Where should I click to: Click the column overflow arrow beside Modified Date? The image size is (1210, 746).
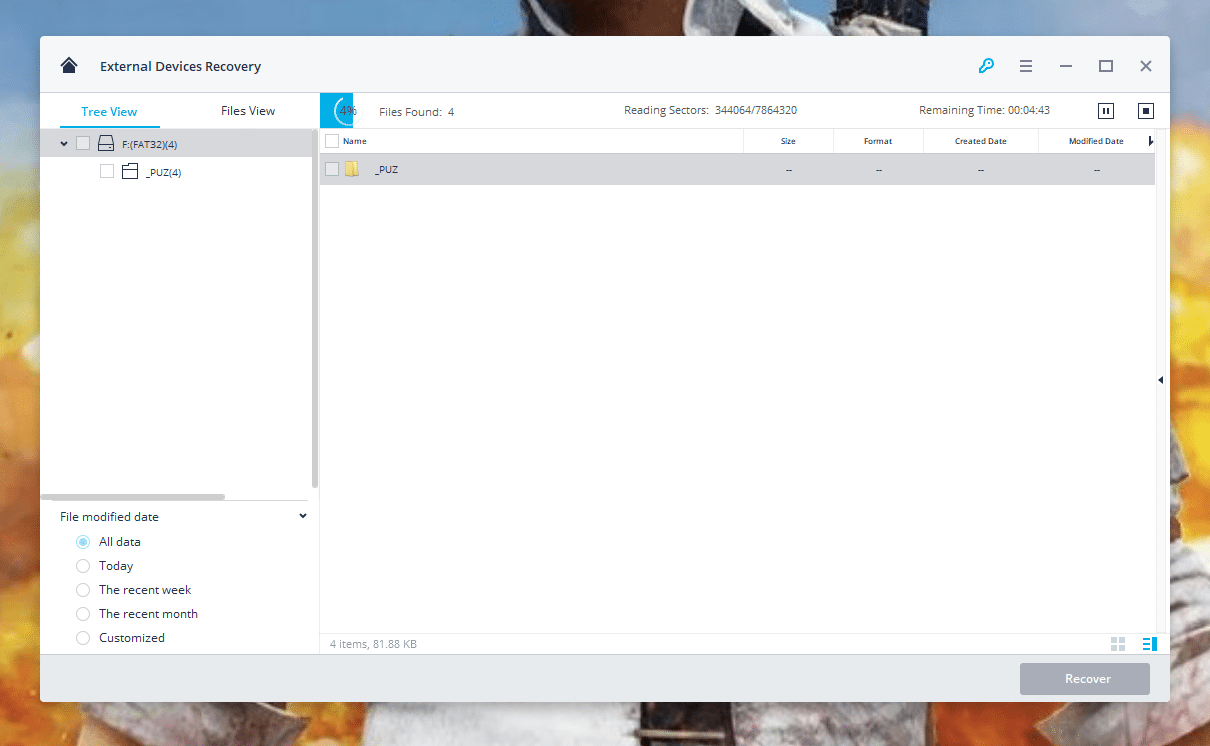tap(1151, 141)
